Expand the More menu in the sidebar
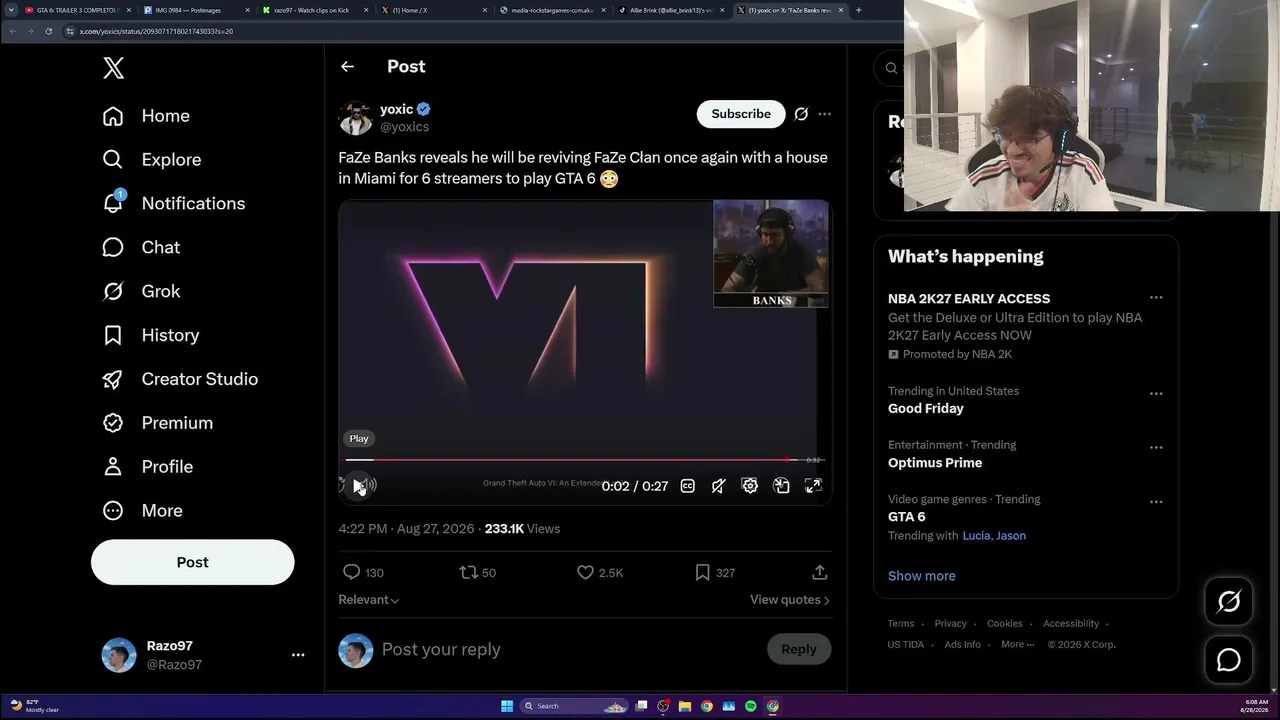Image resolution: width=1280 pixels, height=720 pixels. [x=142, y=511]
